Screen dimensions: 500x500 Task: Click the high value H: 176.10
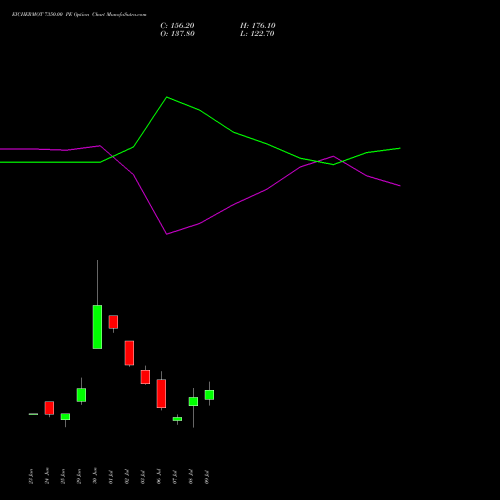pyautogui.click(x=257, y=26)
